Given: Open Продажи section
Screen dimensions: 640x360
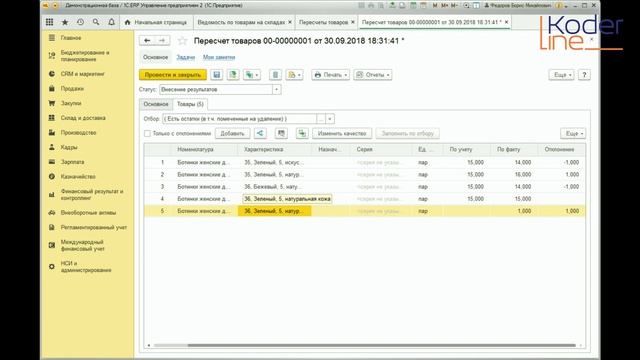Looking at the screenshot, I should point(72,89).
